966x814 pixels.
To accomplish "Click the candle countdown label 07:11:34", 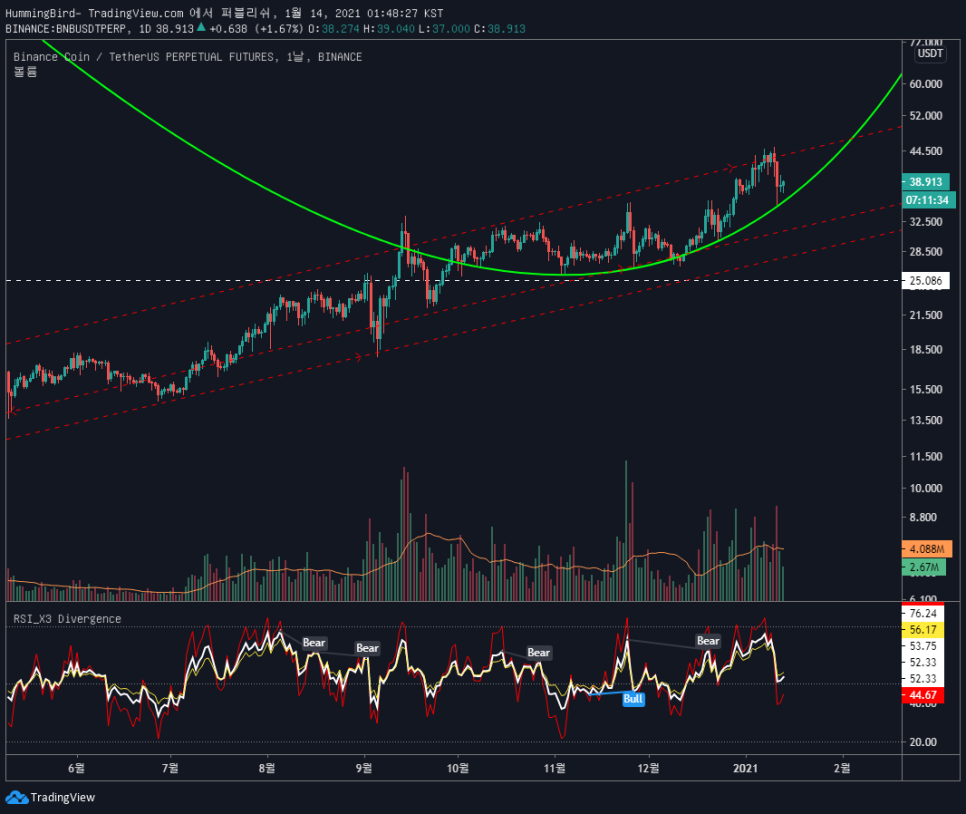I will (x=929, y=200).
